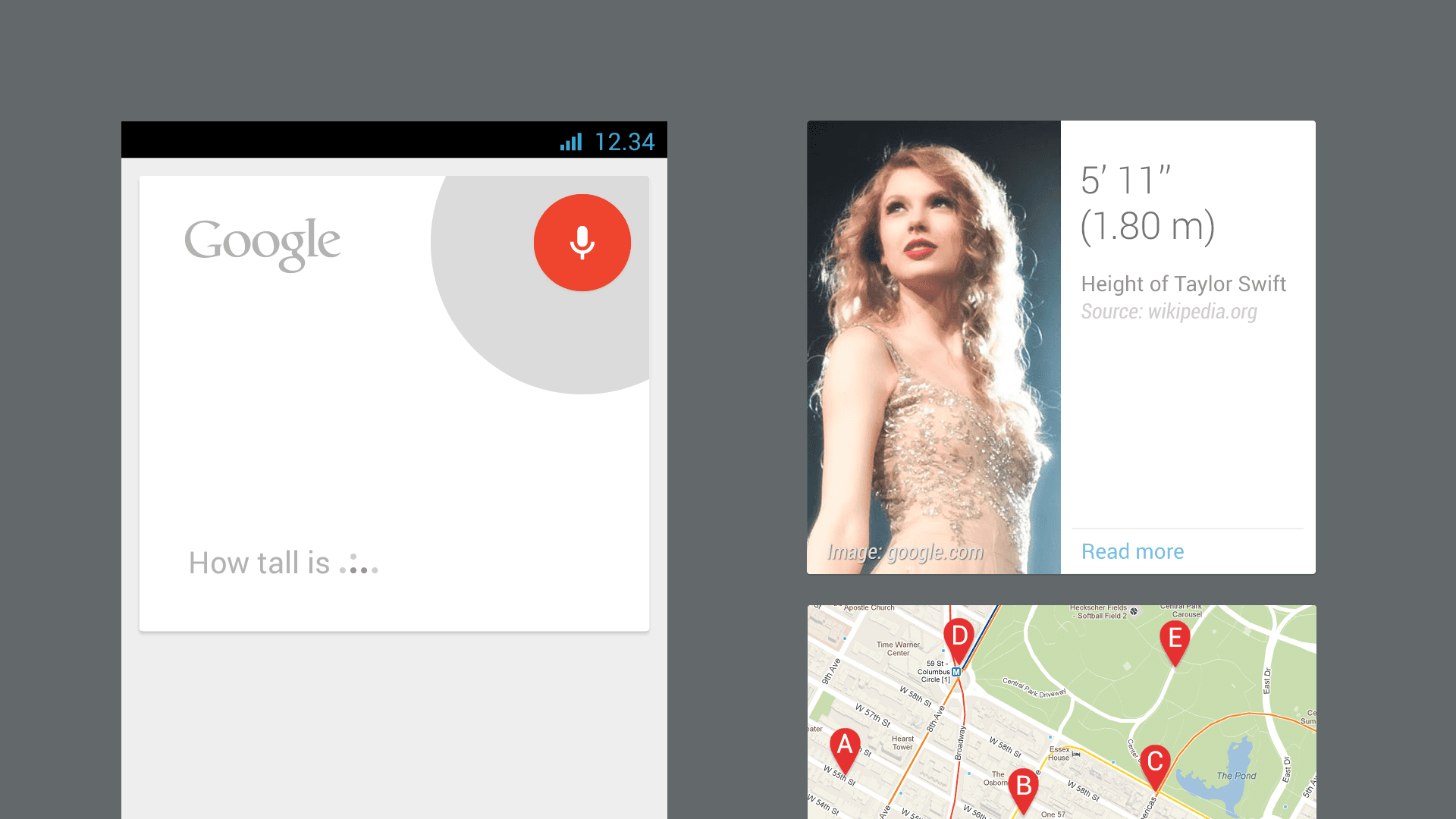Click the 59 St Columbus Circle metro icon
Screen dimensions: 1456x819
click(956, 672)
